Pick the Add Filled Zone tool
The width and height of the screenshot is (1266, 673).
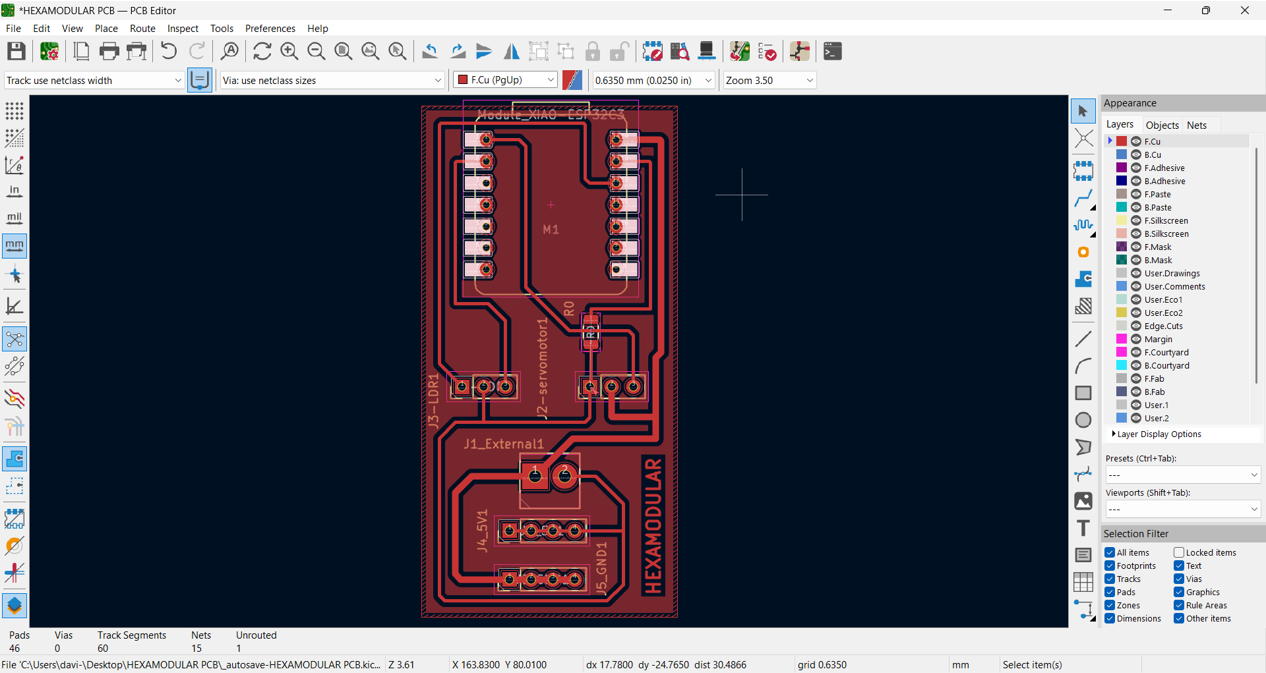coord(1083,280)
